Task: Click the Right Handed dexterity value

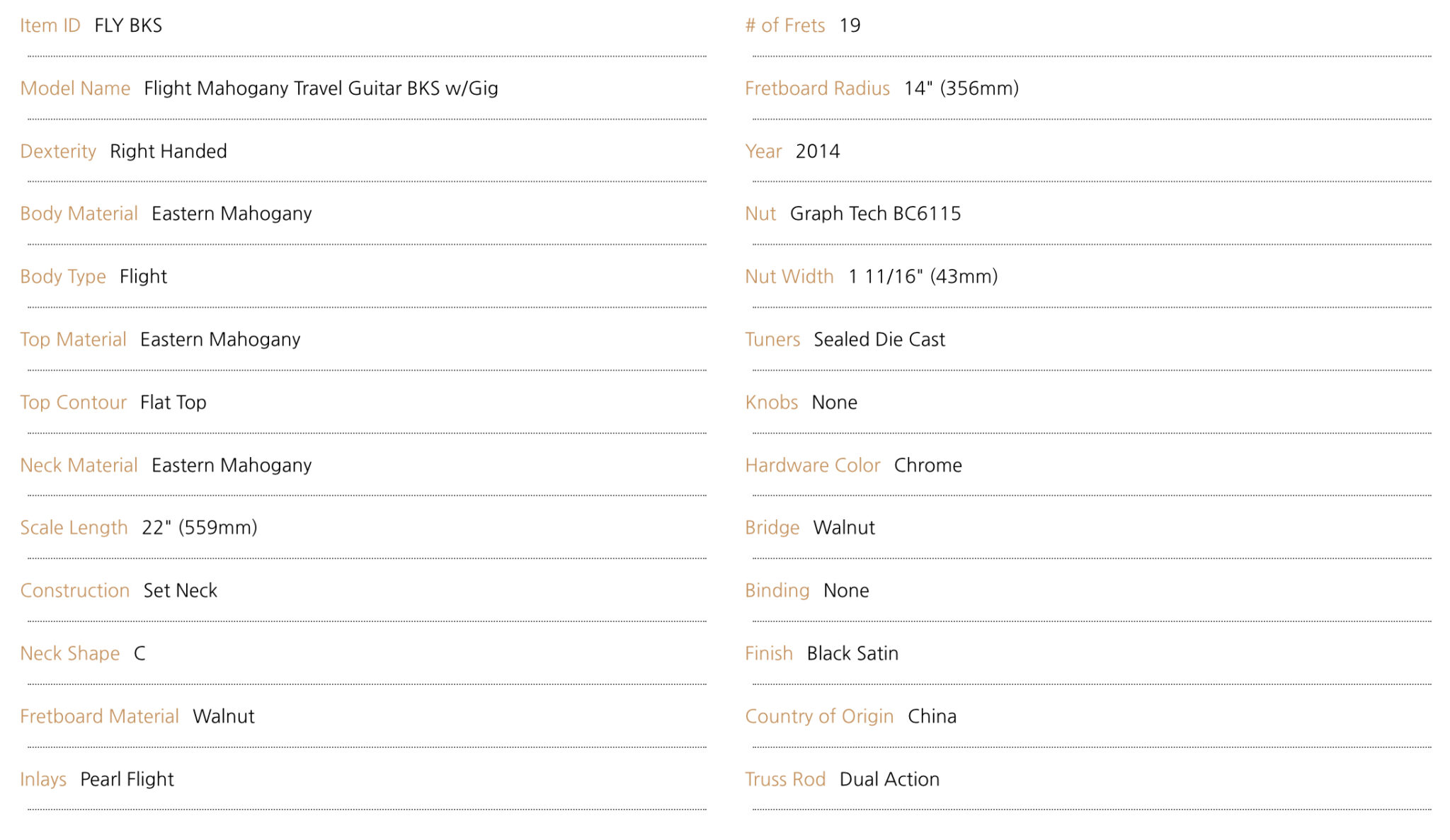Action: click(169, 151)
